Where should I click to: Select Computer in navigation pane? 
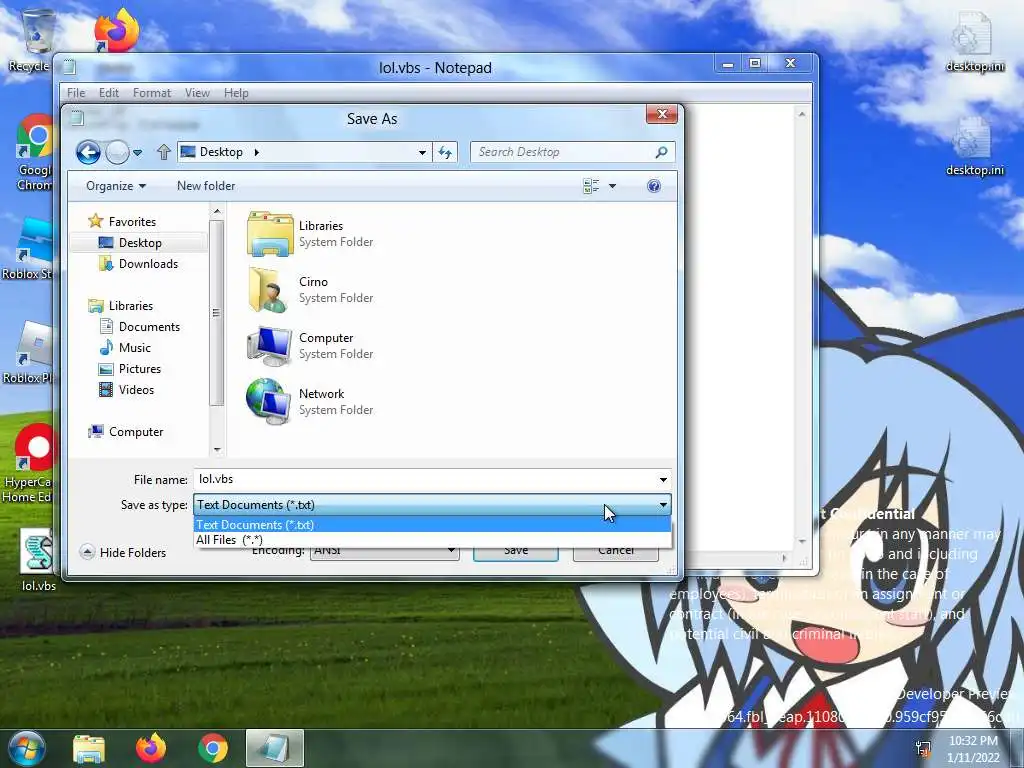[x=136, y=432]
